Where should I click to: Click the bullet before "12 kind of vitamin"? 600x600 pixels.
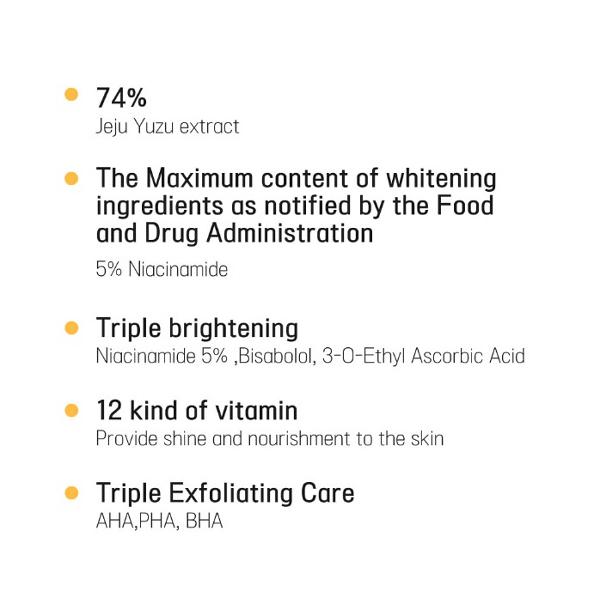(x=71, y=410)
